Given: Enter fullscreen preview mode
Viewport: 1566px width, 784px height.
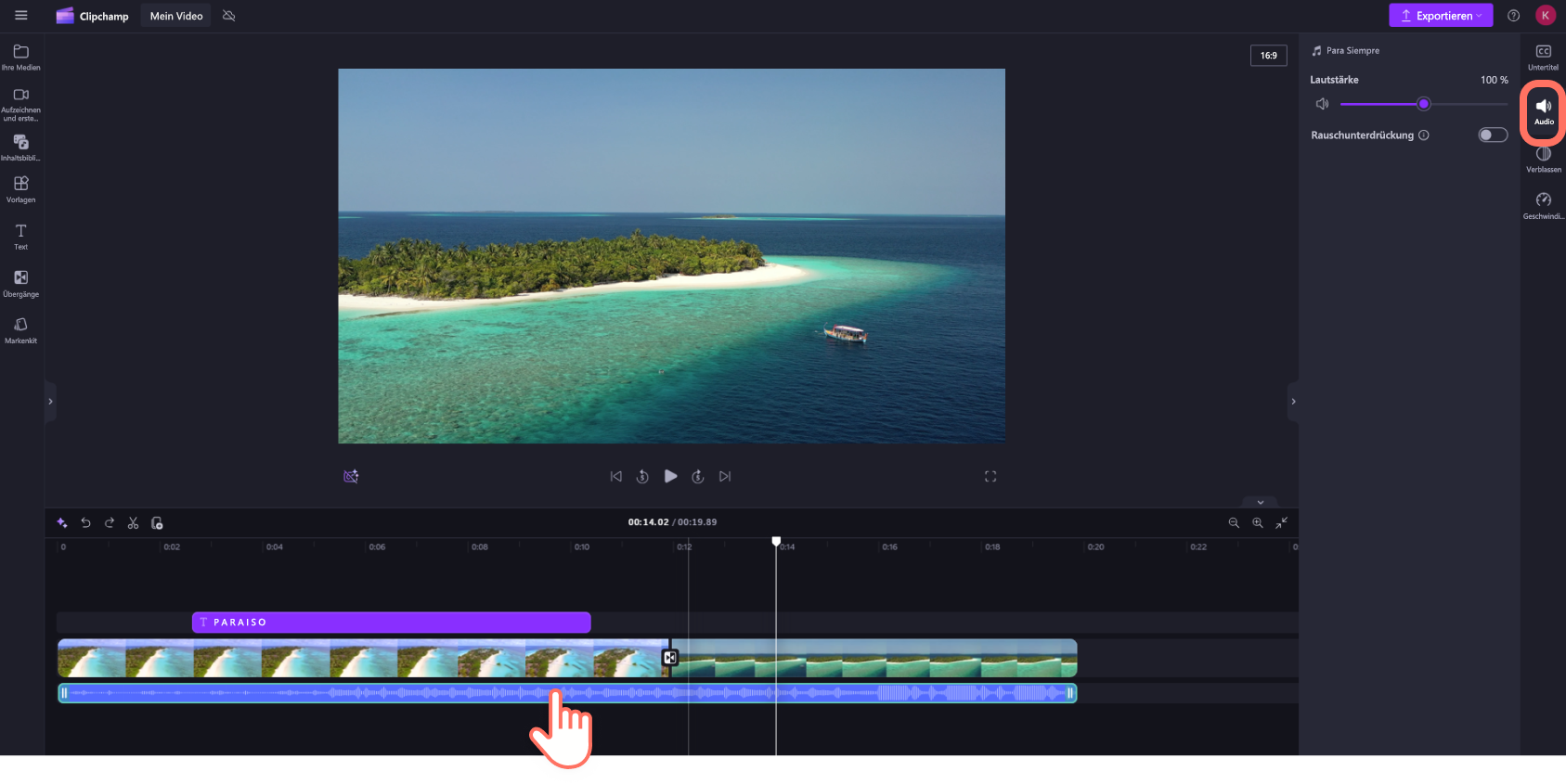Looking at the screenshot, I should 990,476.
